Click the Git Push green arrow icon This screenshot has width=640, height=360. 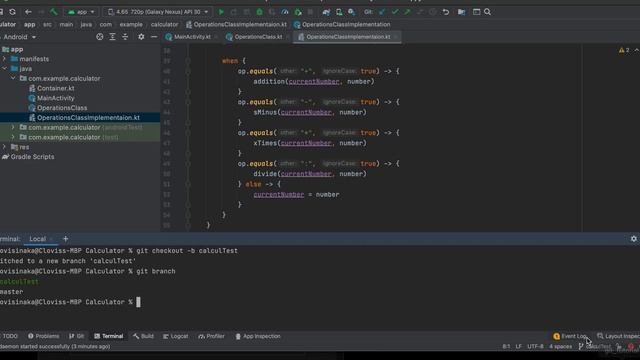(407, 12)
